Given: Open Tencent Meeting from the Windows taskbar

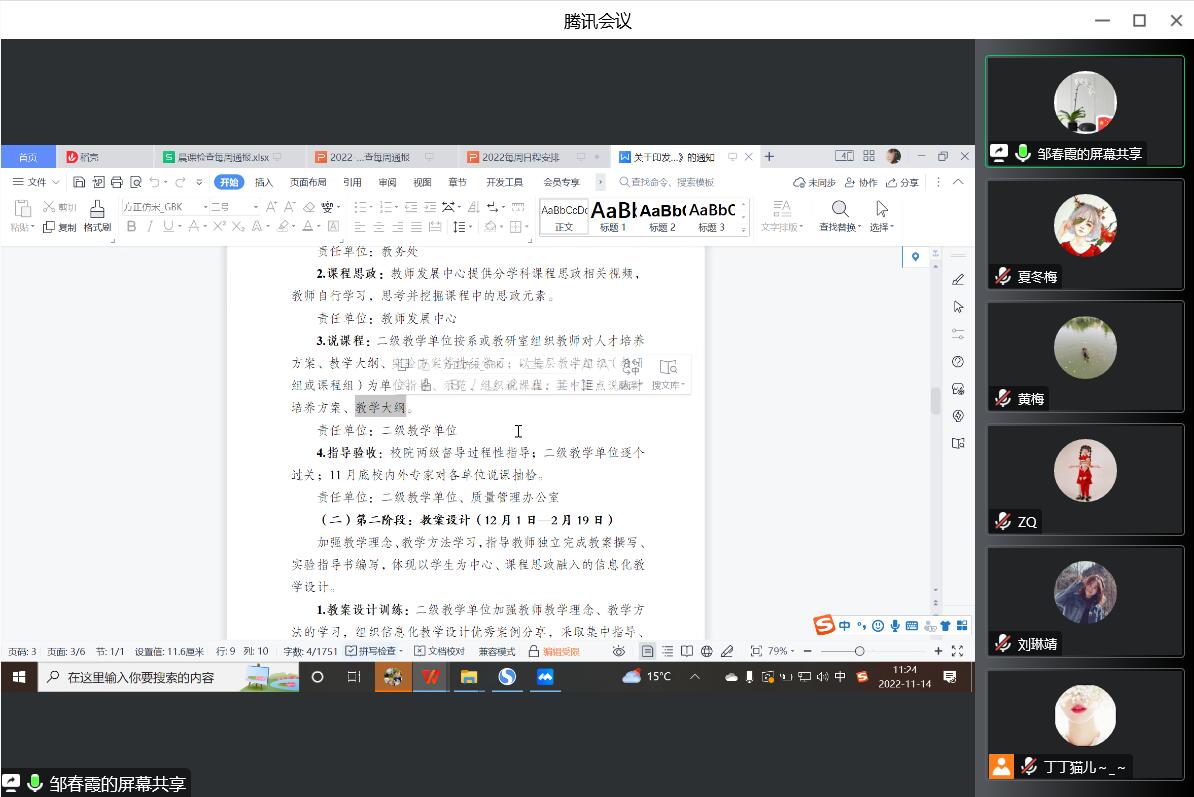Looking at the screenshot, I should [545, 677].
